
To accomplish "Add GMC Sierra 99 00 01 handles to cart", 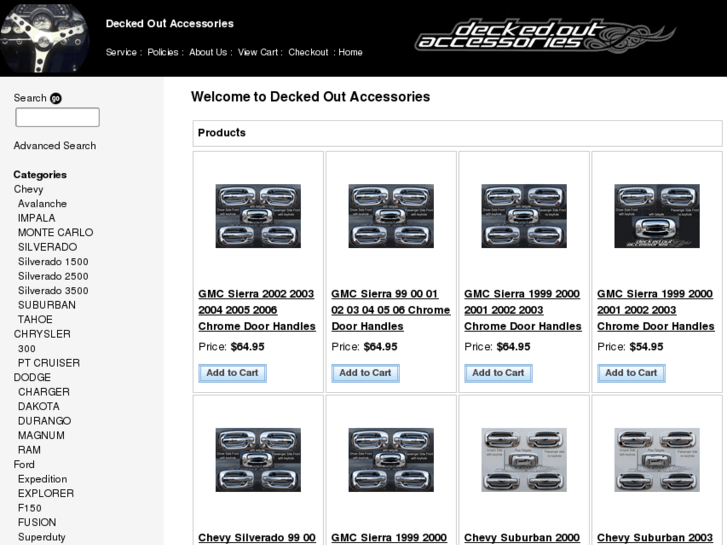I will [x=365, y=373].
